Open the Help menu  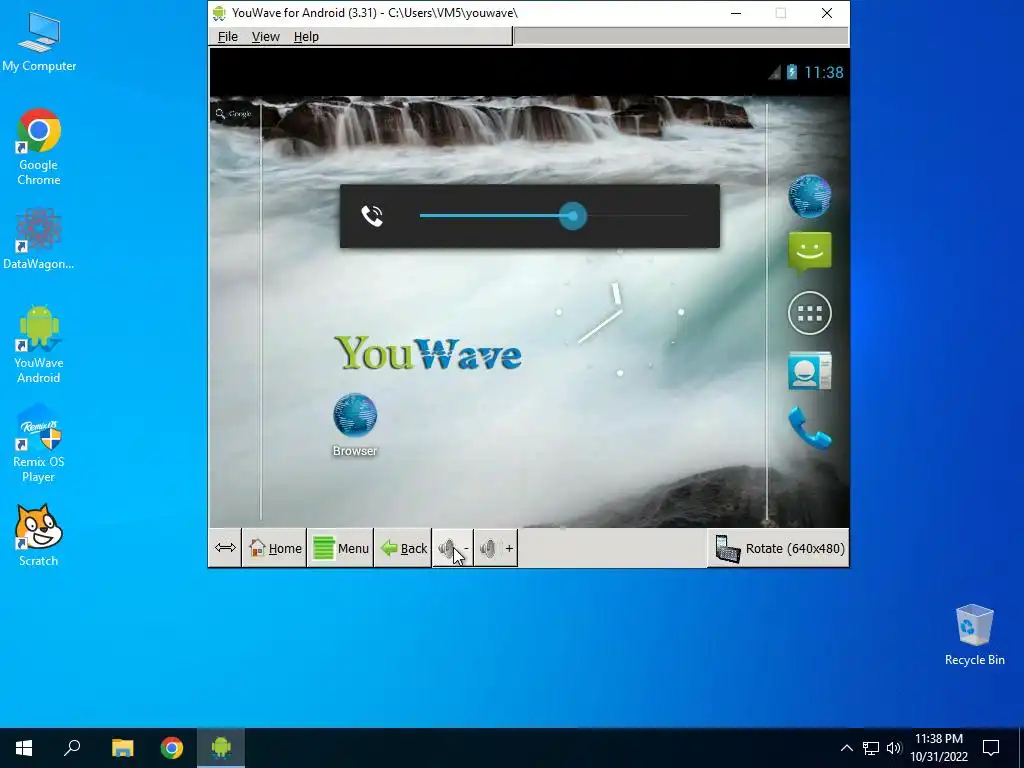[306, 37]
